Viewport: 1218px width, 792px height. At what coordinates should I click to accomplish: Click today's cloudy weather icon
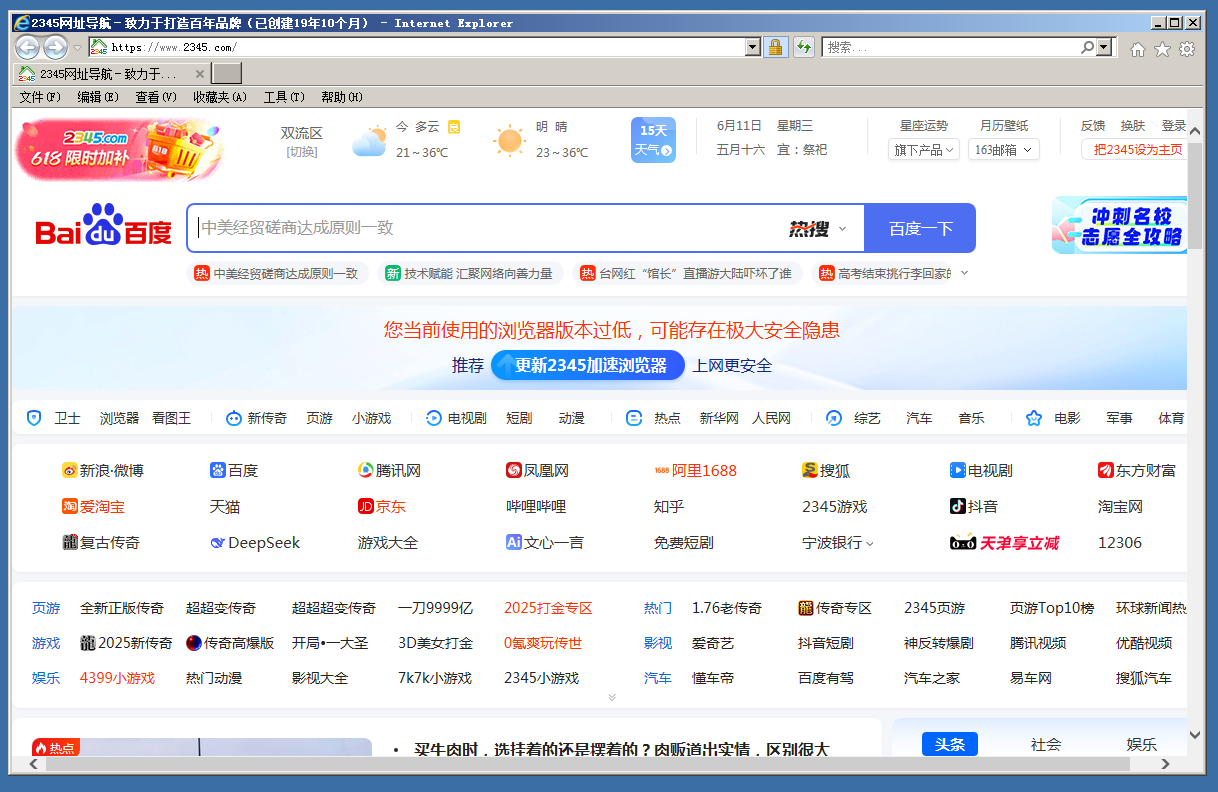[369, 141]
